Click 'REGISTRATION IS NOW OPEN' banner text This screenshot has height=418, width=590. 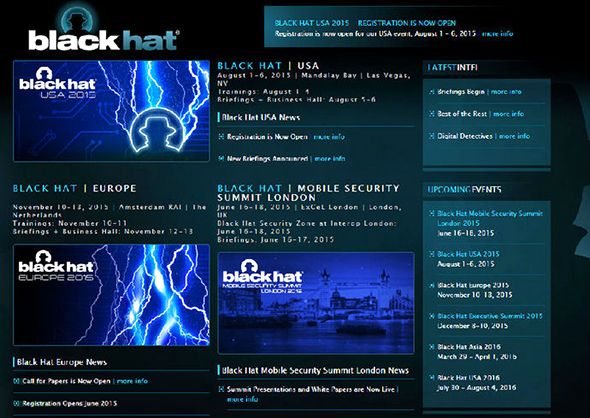coord(407,23)
